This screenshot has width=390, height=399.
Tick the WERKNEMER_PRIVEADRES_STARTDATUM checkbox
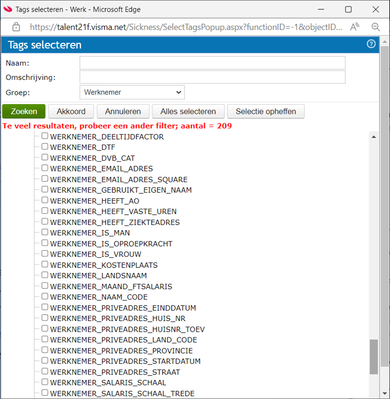click(45, 361)
